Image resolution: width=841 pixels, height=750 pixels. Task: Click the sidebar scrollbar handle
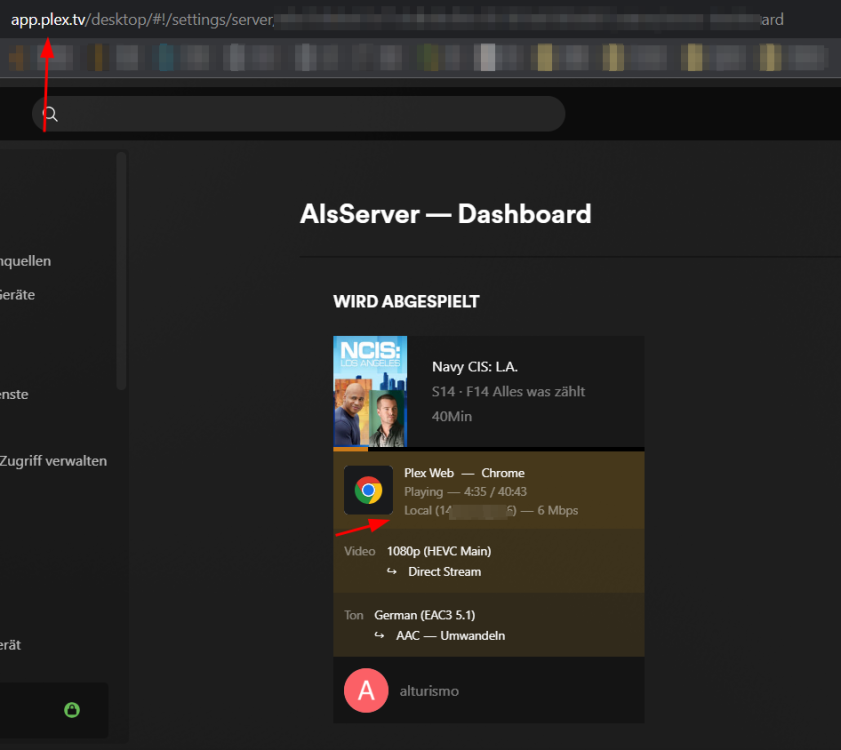[x=121, y=271]
